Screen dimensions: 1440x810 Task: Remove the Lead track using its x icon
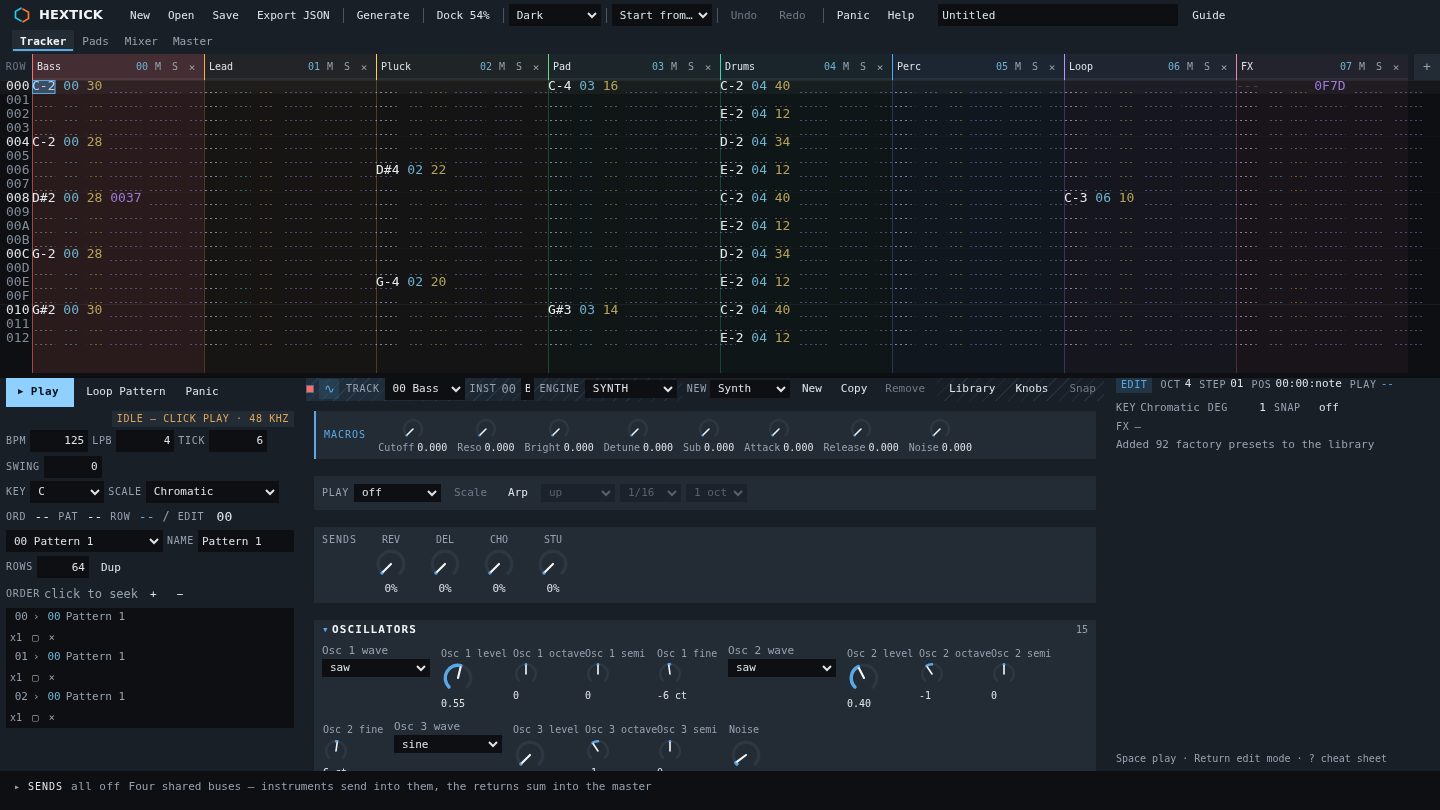click(364, 67)
